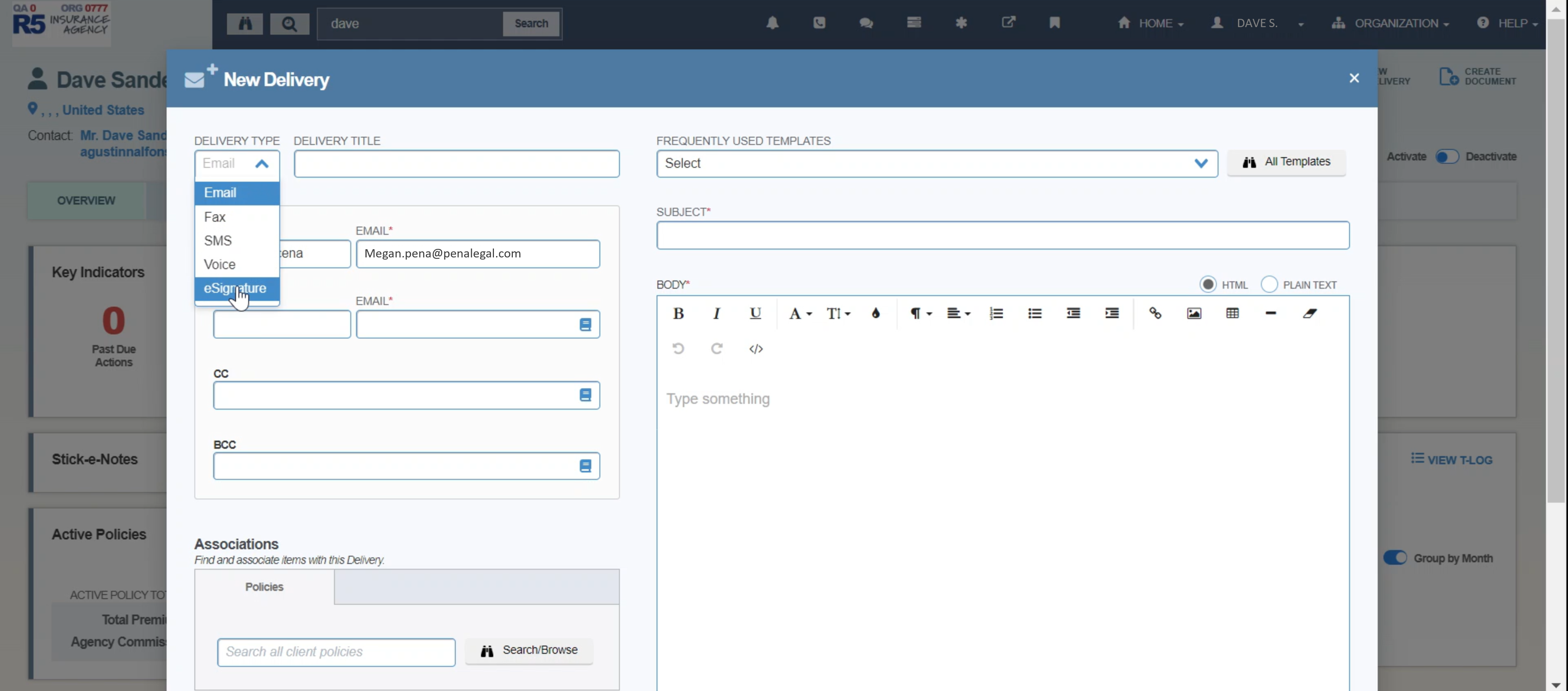Apply italic formatting in editor

716,313
